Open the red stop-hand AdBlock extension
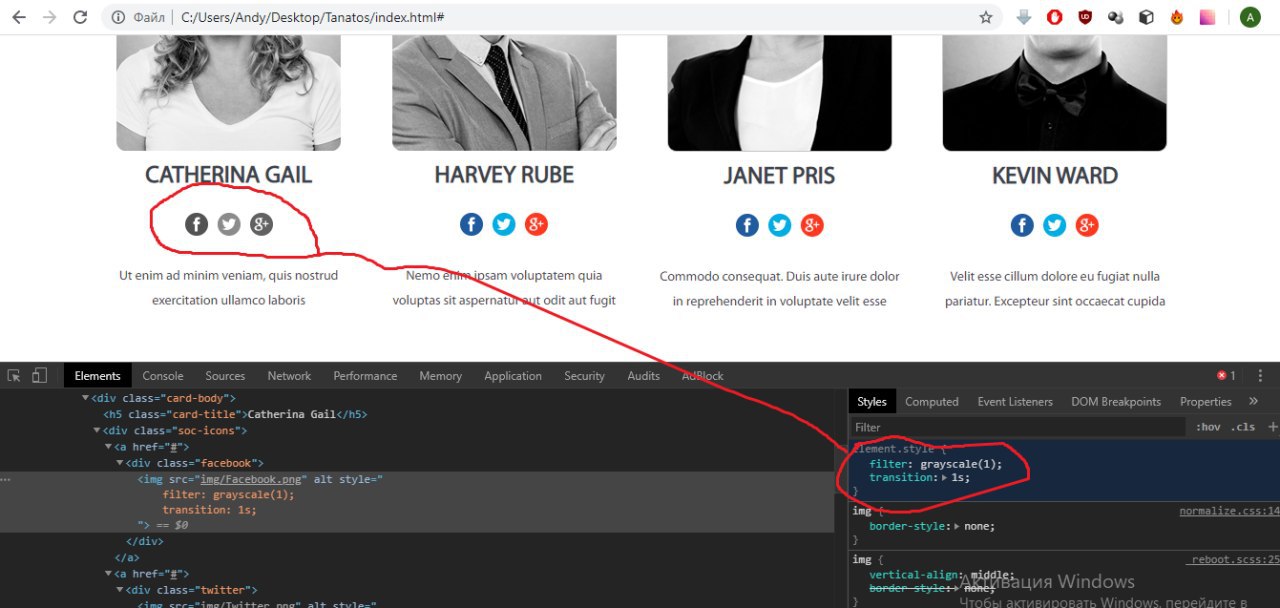This screenshot has width=1280, height=608. tap(1055, 17)
